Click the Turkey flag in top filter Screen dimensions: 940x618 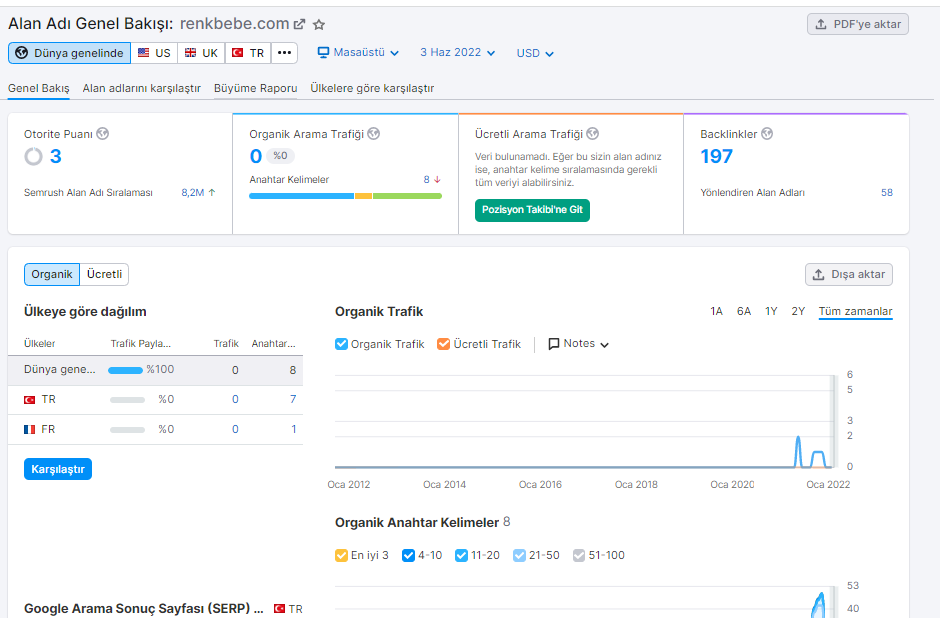[x=237, y=53]
